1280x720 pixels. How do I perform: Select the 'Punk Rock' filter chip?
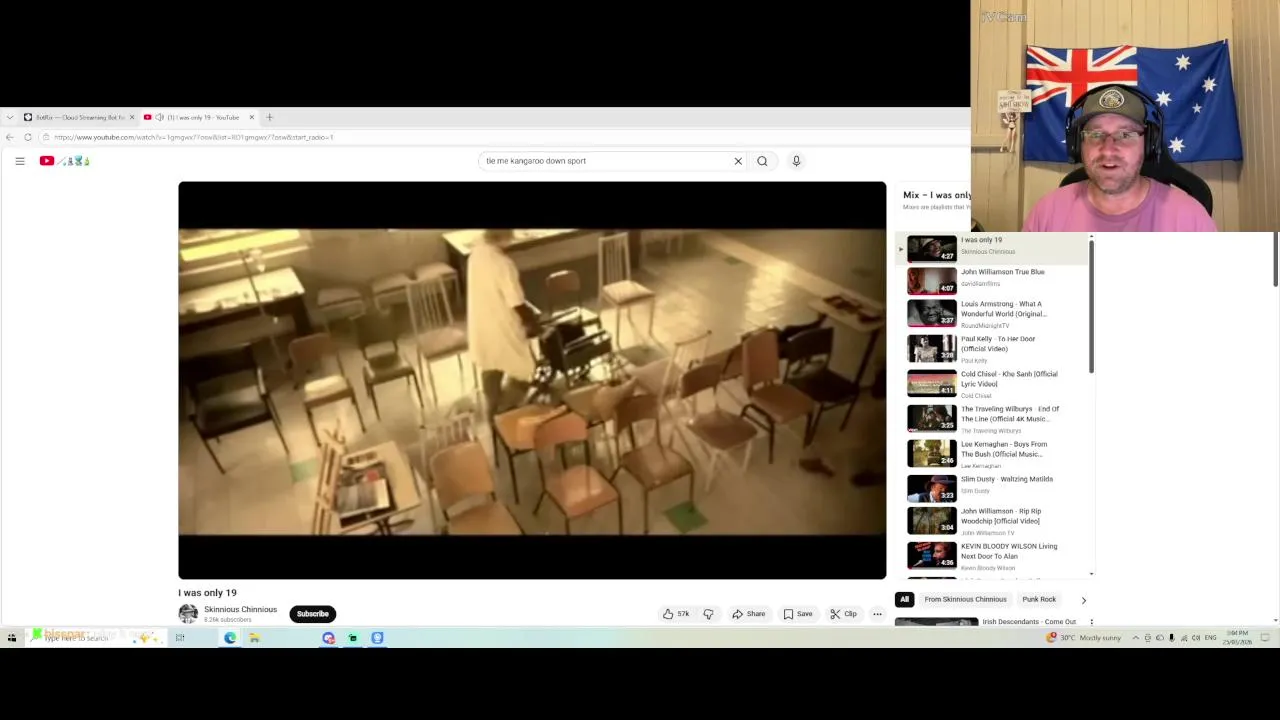click(x=1039, y=600)
